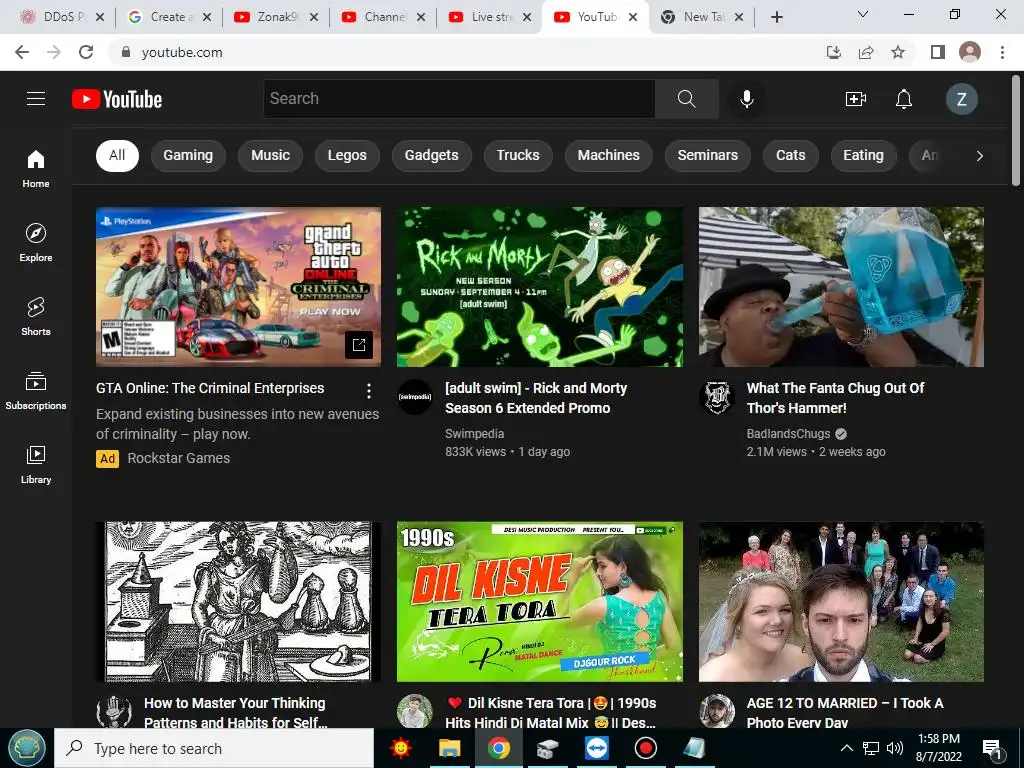Select the Trucks filter chip
The height and width of the screenshot is (768, 1024).
click(518, 155)
